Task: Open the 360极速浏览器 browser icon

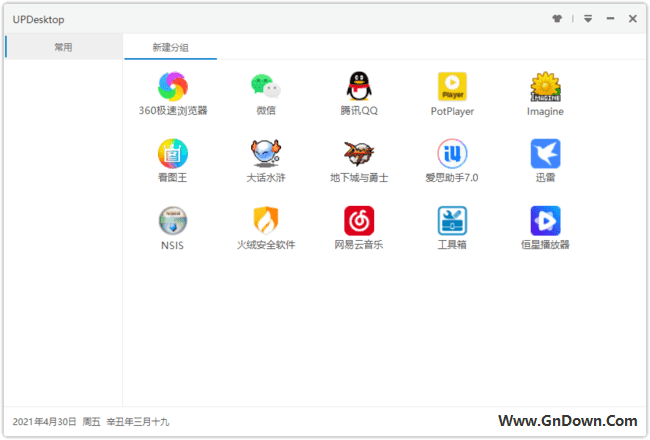Action: click(173, 87)
